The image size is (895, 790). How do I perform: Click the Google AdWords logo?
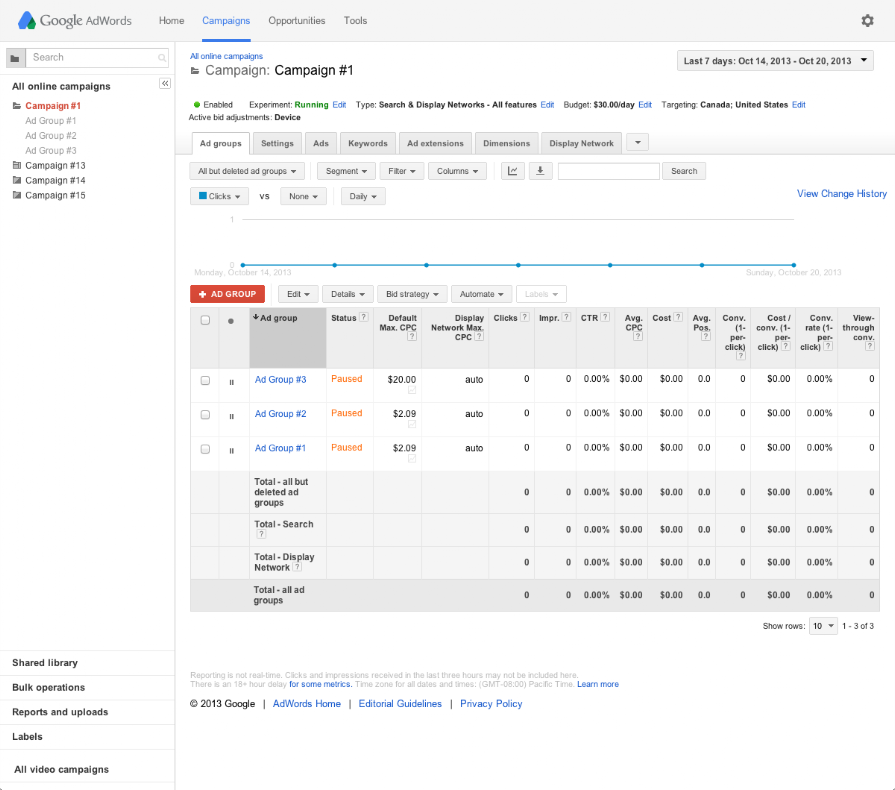[75, 21]
